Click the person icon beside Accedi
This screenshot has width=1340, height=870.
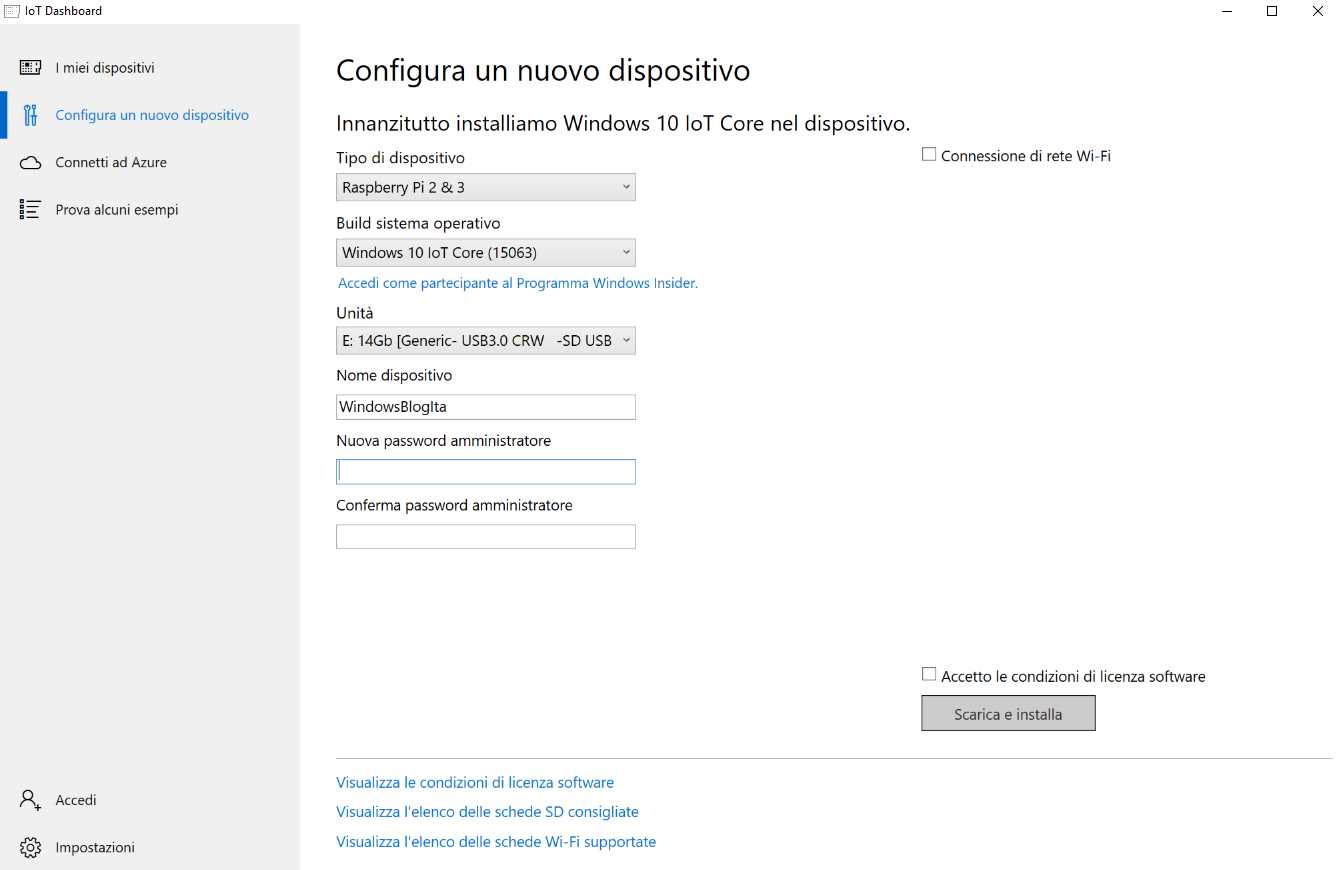point(31,800)
